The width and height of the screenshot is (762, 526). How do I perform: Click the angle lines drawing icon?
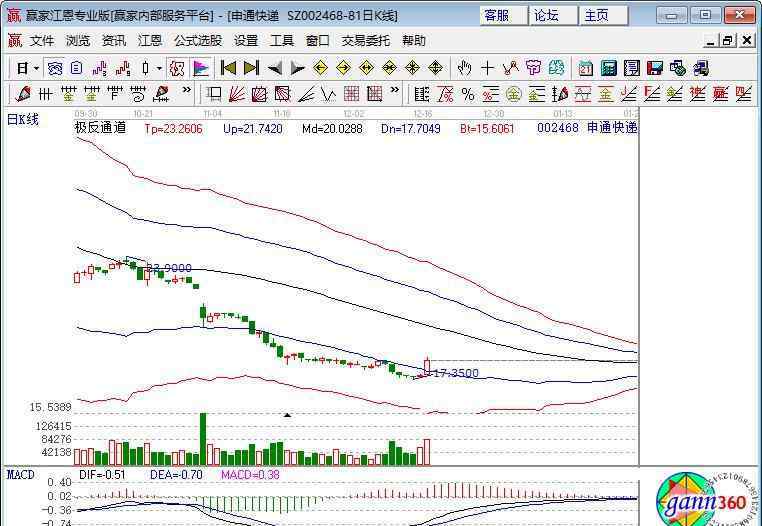(x=306, y=93)
